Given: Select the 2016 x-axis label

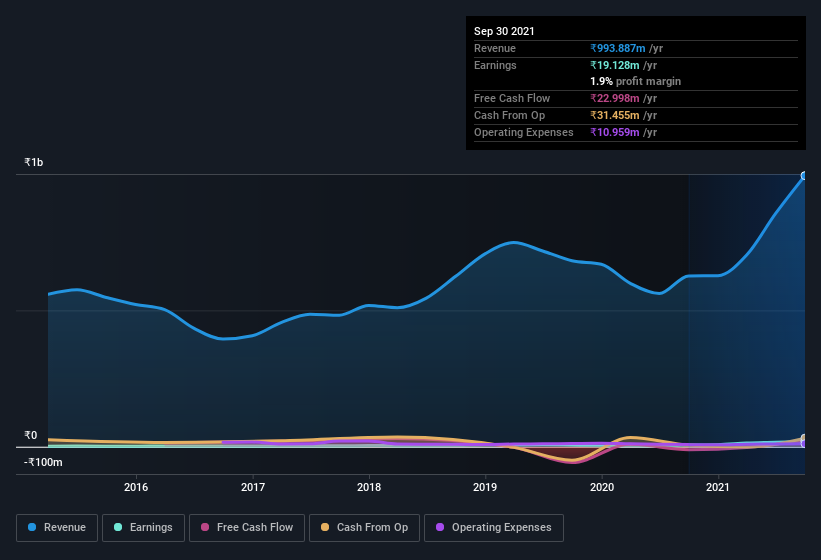Looking at the screenshot, I should pos(136,487).
